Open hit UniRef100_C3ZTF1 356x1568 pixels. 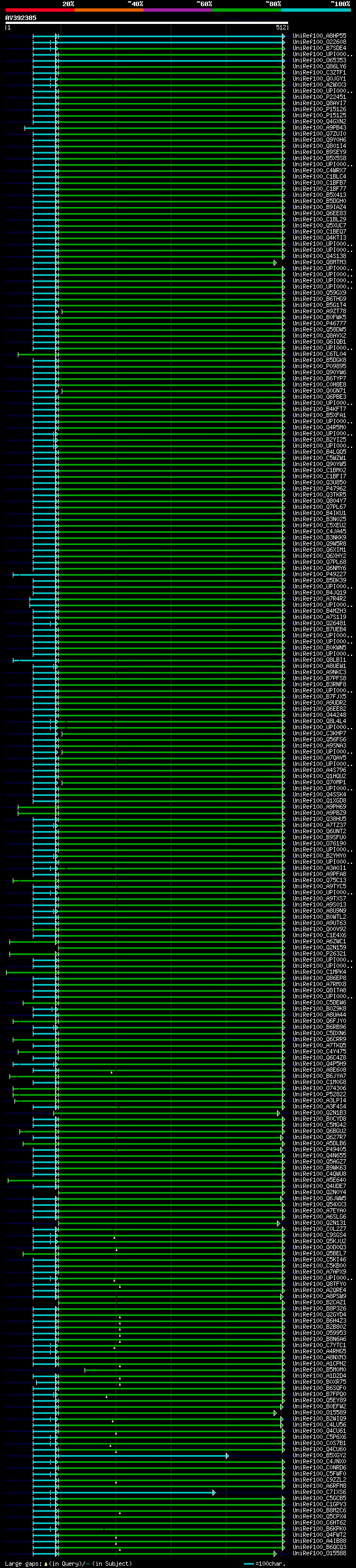(319, 72)
